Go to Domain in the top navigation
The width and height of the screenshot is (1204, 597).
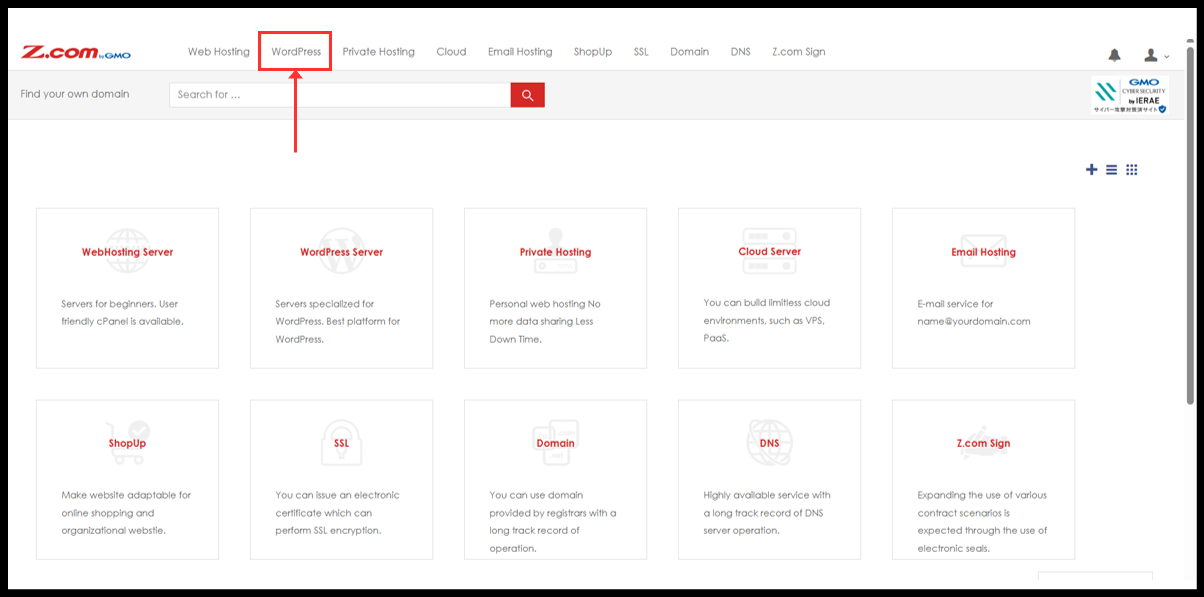(690, 52)
